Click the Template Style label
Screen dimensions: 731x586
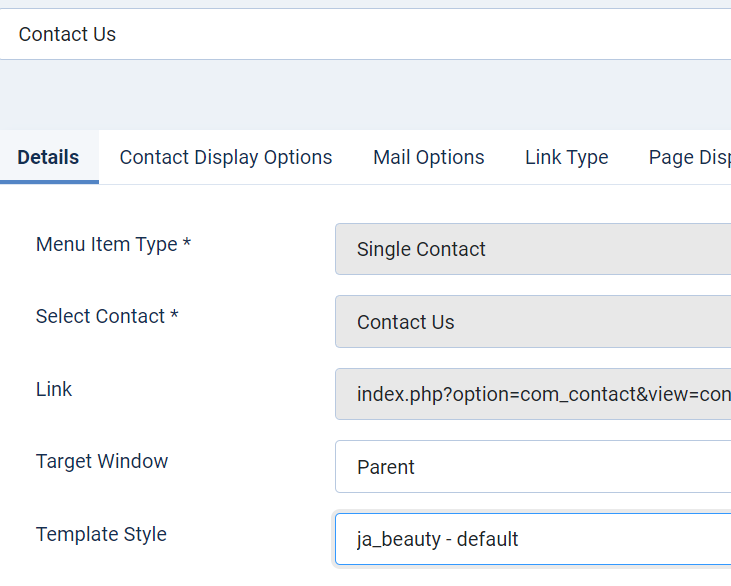point(101,534)
